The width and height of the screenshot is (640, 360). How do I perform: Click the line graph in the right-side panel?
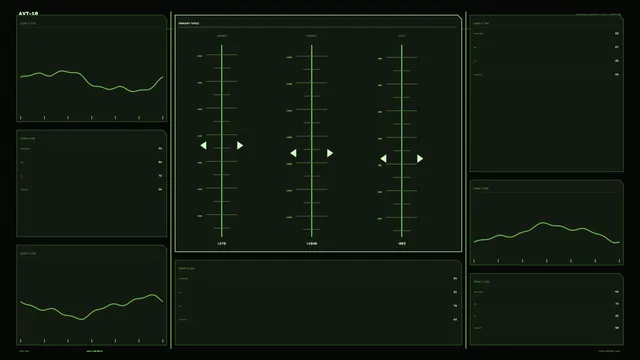[547, 233]
